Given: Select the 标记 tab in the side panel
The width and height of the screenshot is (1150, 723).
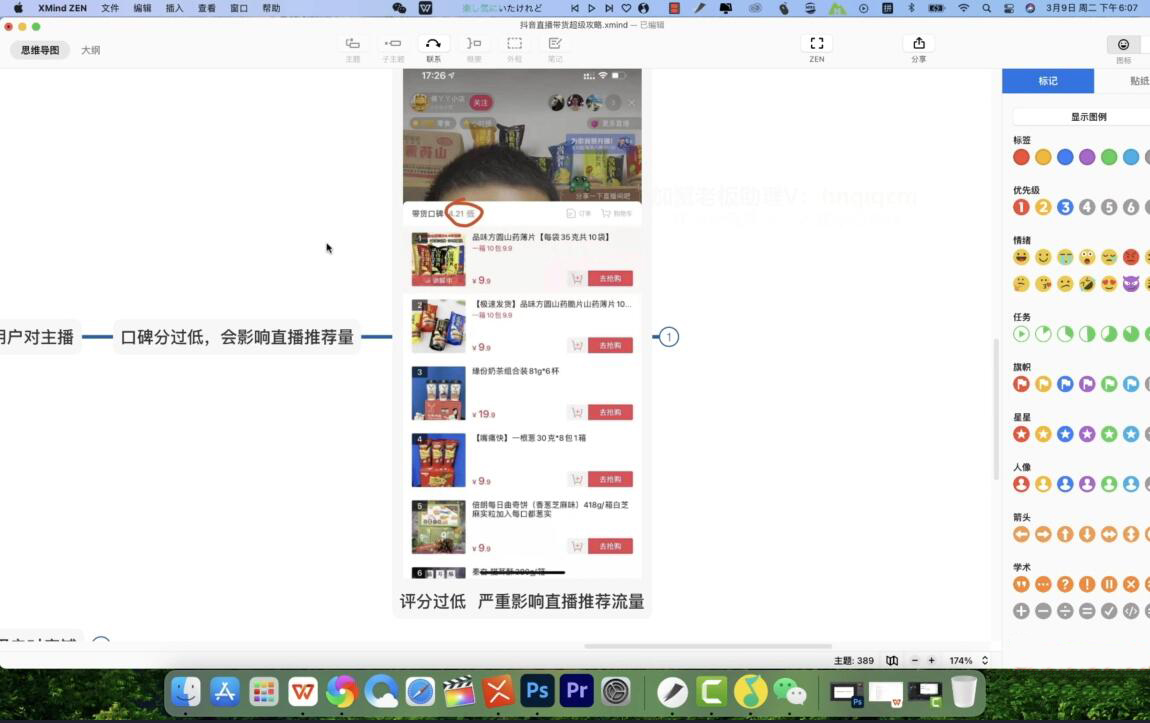Looking at the screenshot, I should (1047, 81).
